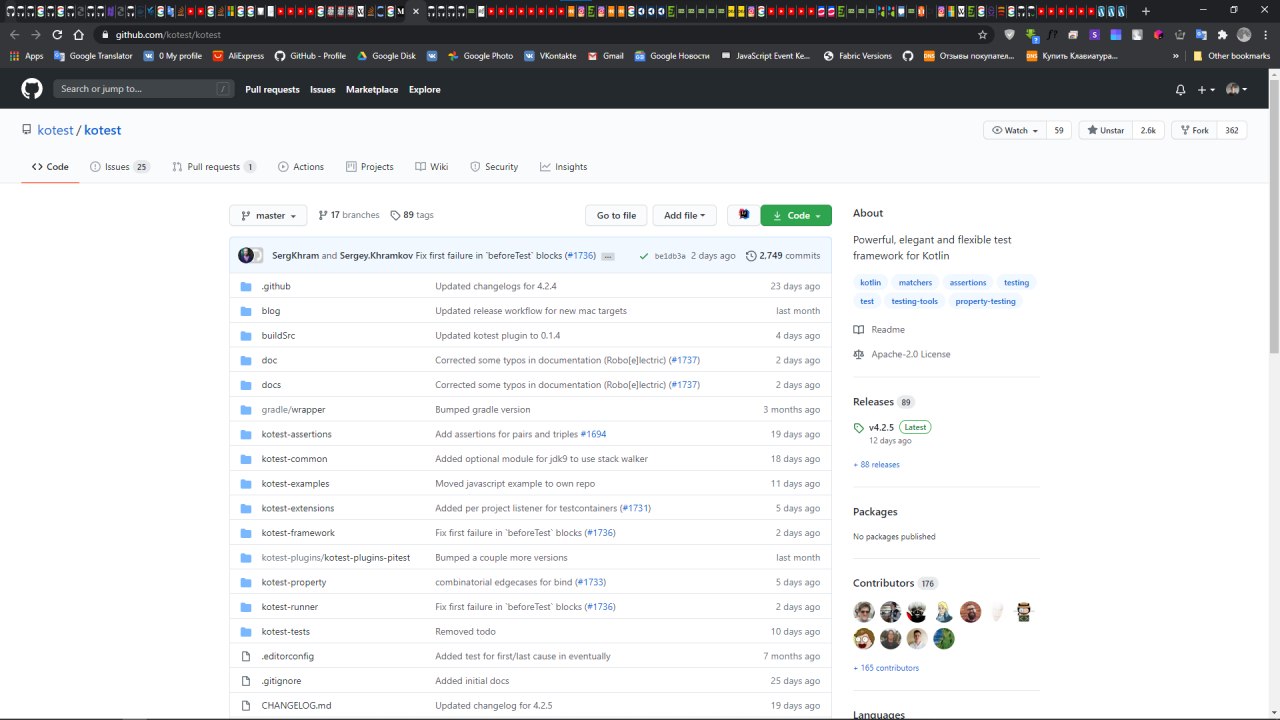
Task: Open the Gmail bookmark
Action: click(x=605, y=56)
